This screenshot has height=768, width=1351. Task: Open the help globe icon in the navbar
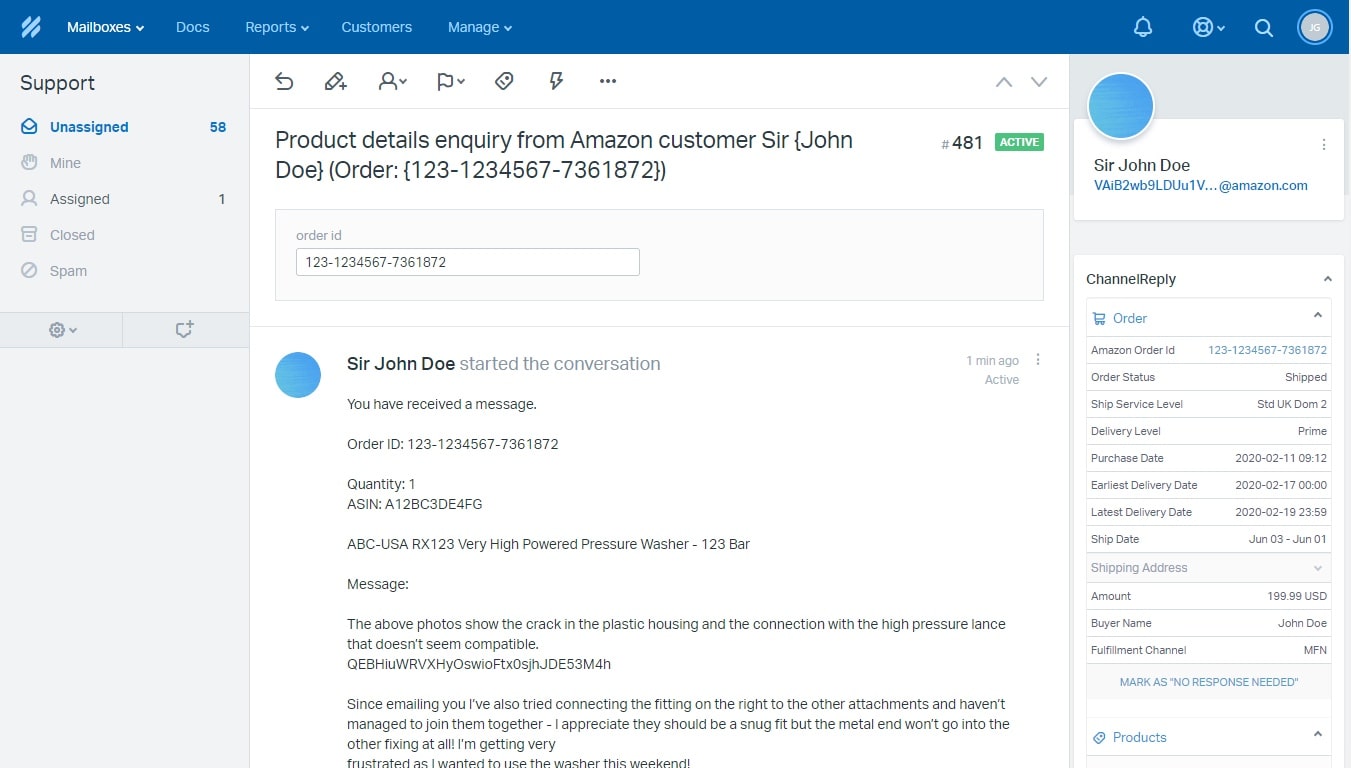coord(1203,27)
